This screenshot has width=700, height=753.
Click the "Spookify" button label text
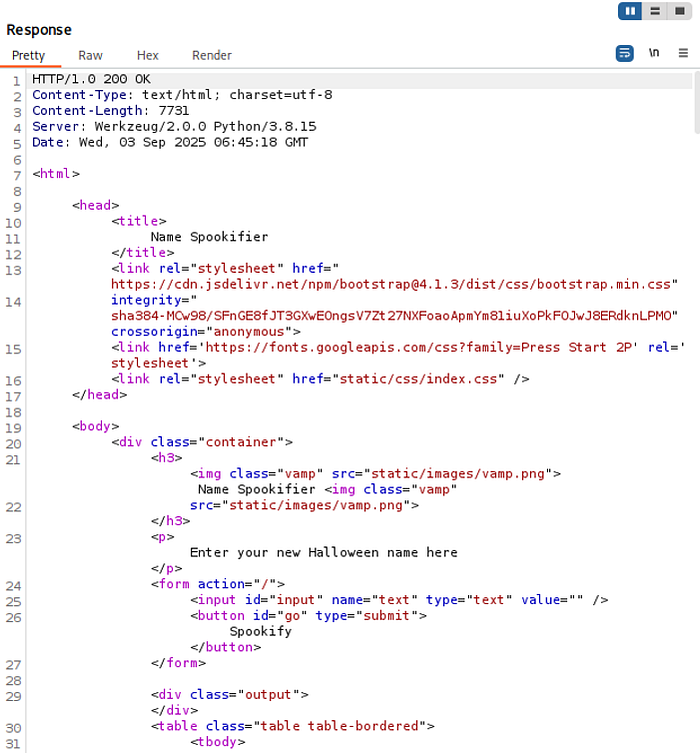coord(260,632)
